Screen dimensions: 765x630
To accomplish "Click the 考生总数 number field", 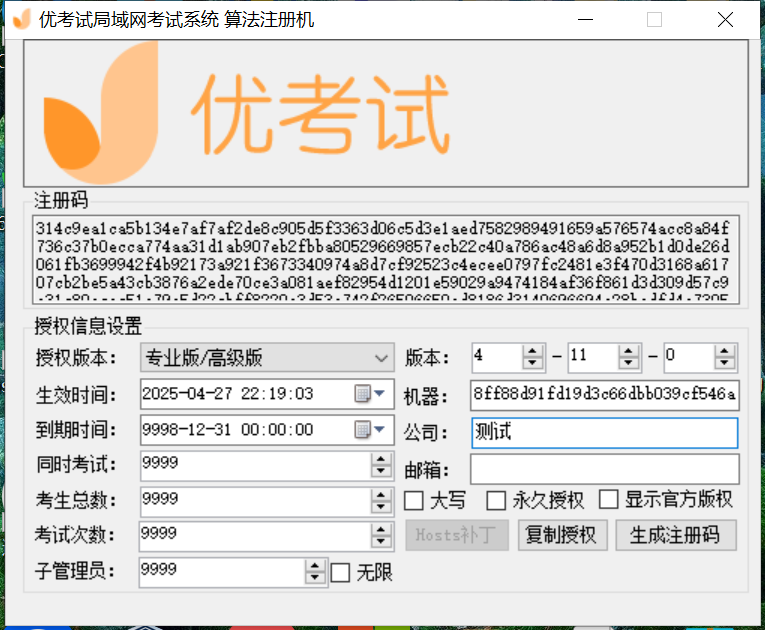I will [256, 501].
